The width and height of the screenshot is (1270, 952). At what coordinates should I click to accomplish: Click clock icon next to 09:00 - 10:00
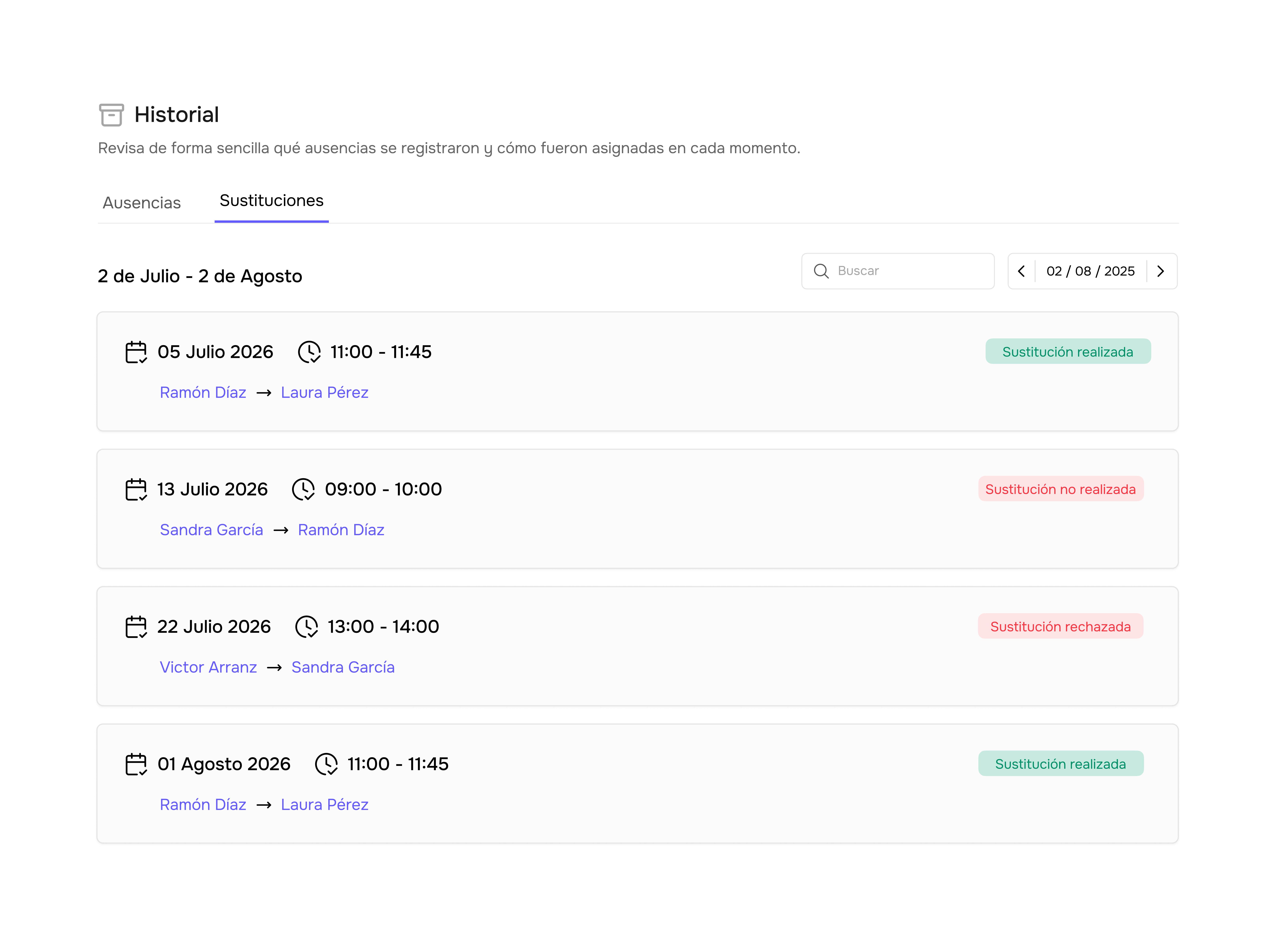(303, 489)
